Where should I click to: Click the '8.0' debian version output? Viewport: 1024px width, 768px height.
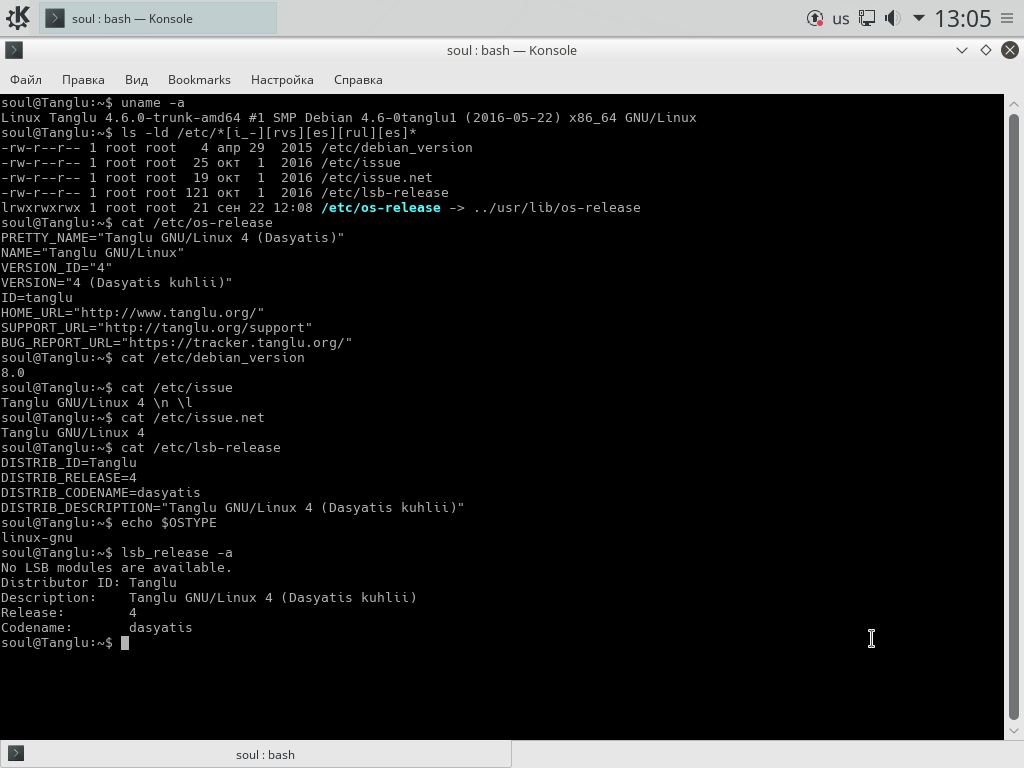pyautogui.click(x=12, y=373)
